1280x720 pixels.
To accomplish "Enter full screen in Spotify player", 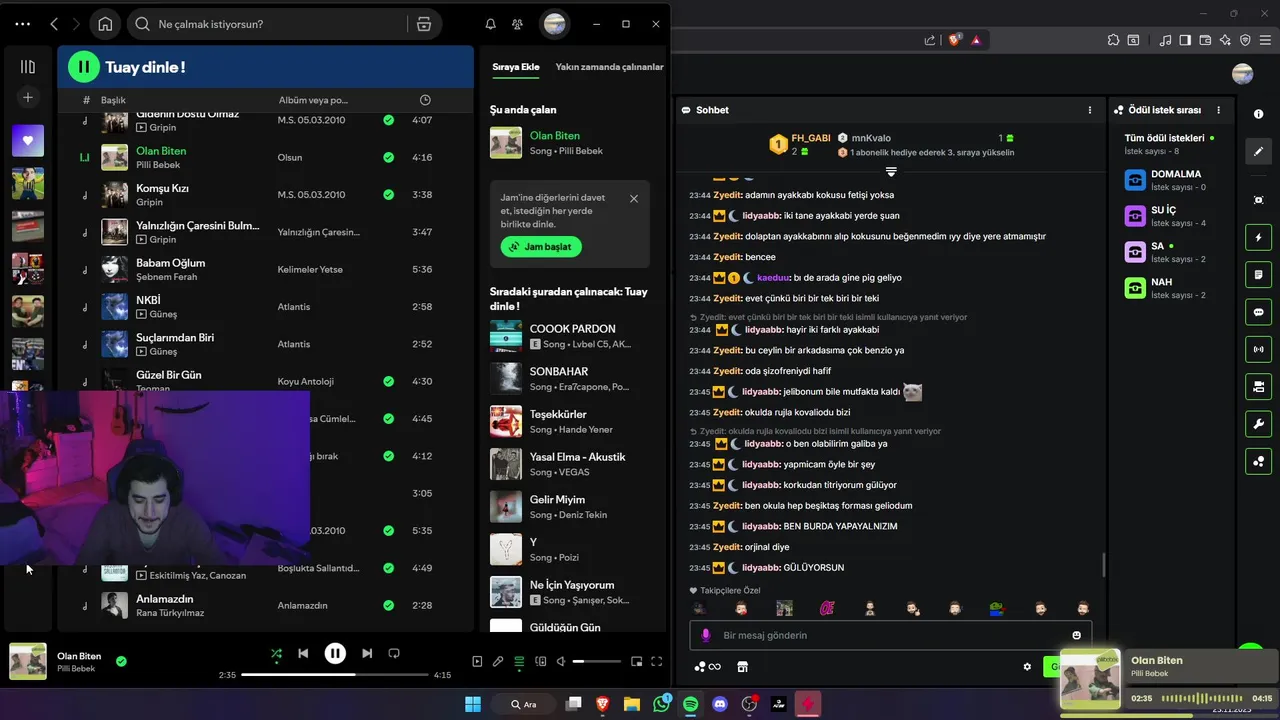I will coord(657,661).
